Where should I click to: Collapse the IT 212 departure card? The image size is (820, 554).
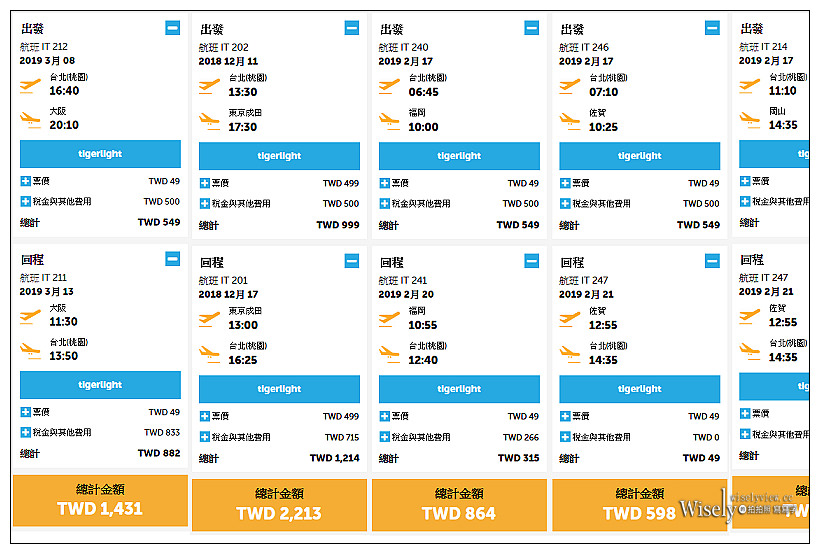point(173,28)
